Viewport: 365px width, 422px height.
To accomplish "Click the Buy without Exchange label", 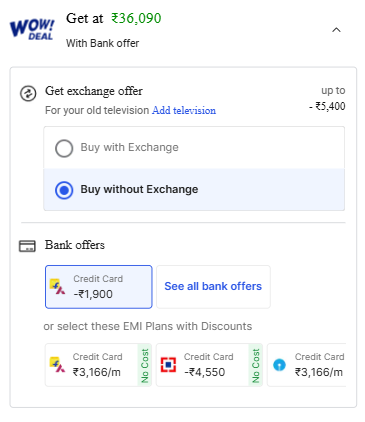I will tap(139, 189).
